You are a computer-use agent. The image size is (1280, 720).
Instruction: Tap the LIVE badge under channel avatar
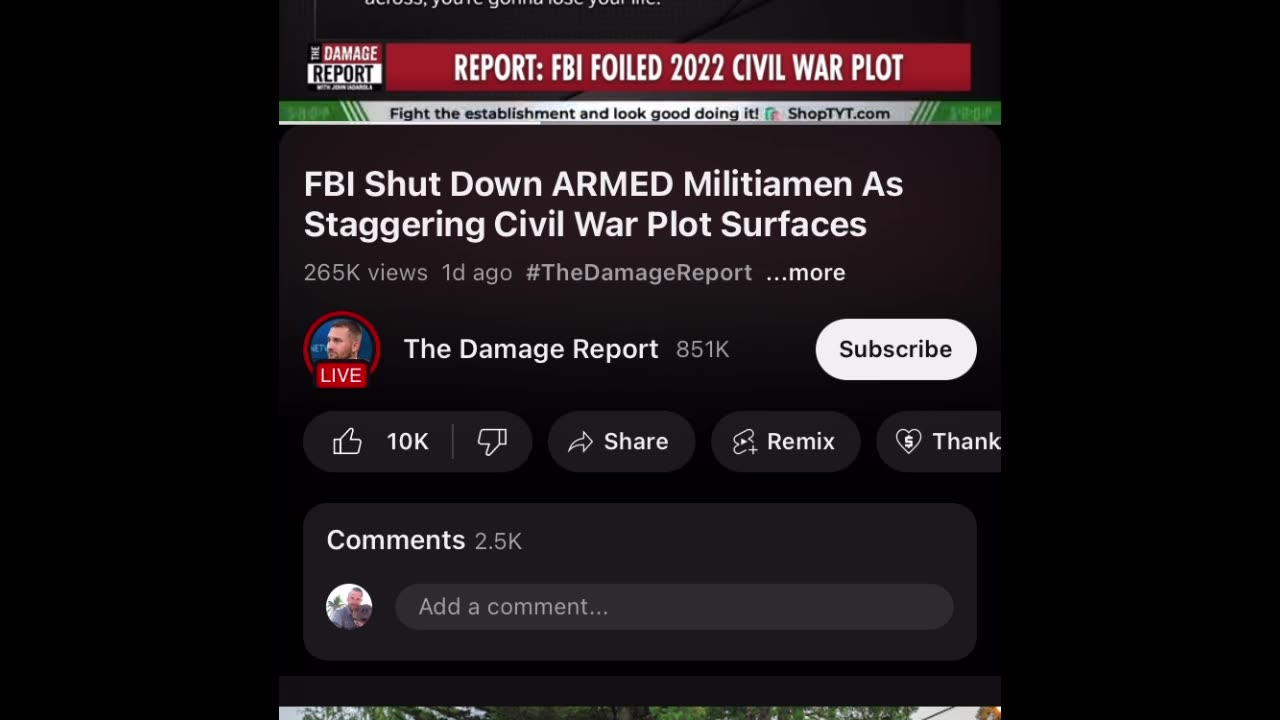pyautogui.click(x=341, y=375)
